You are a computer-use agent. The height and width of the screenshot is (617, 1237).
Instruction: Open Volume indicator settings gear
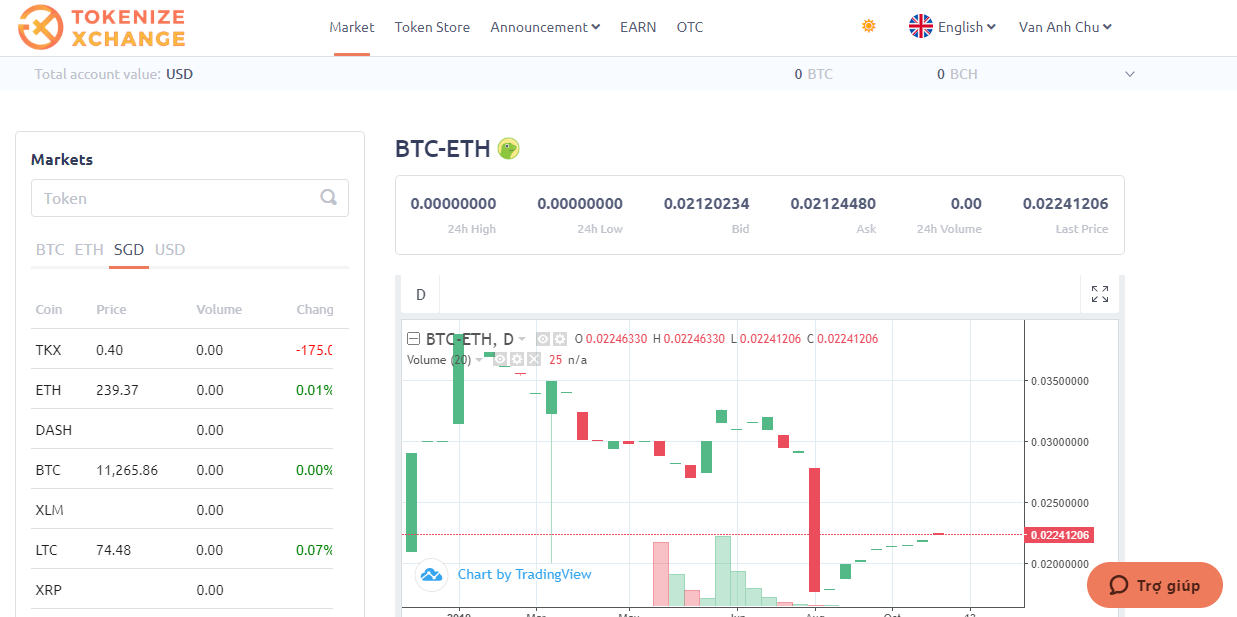point(517,359)
